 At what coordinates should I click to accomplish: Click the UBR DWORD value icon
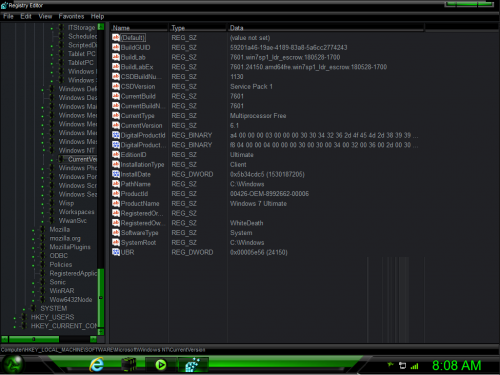116,252
